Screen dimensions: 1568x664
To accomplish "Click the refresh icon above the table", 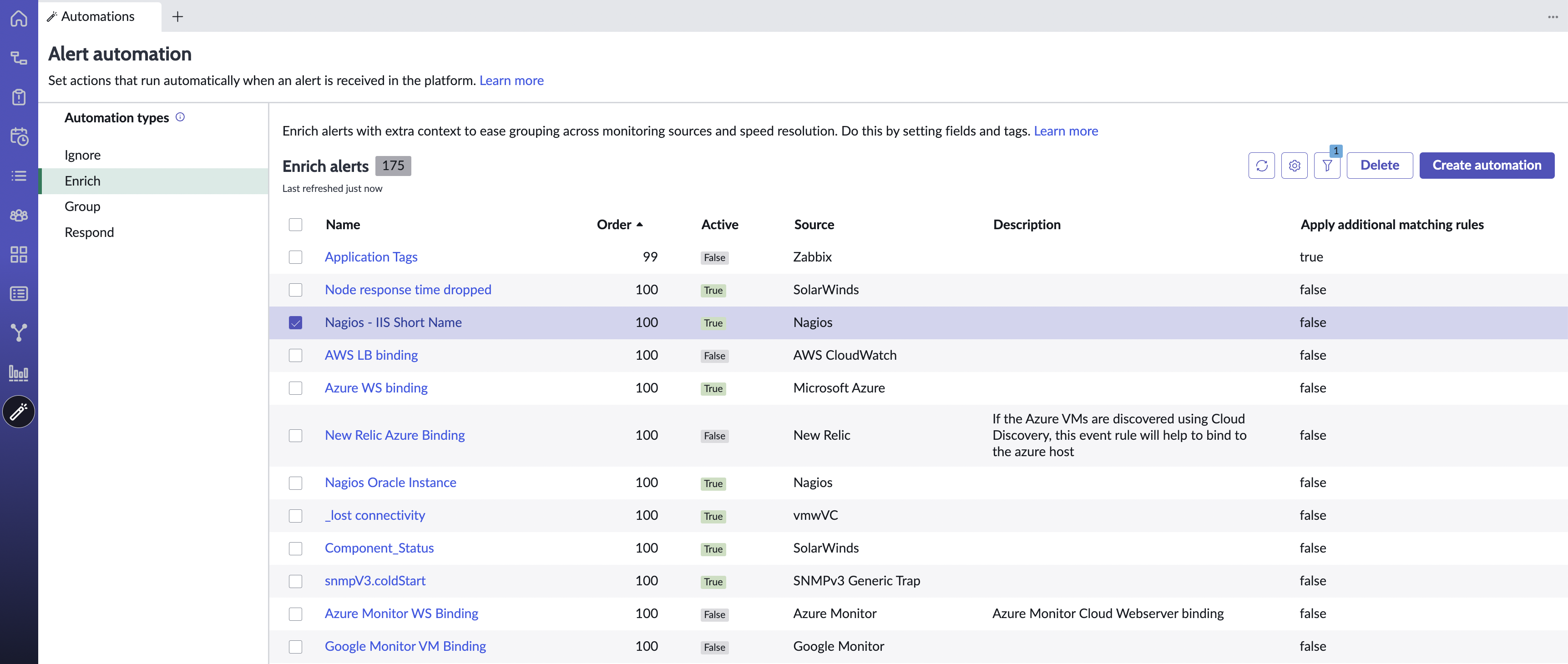I will [x=1261, y=166].
